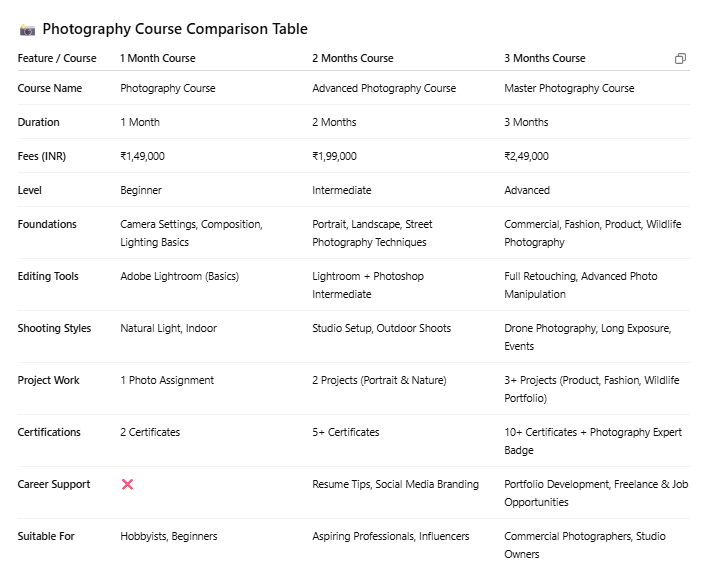The image size is (712, 577).
Task: Click the copy table icon
Action: (x=680, y=59)
